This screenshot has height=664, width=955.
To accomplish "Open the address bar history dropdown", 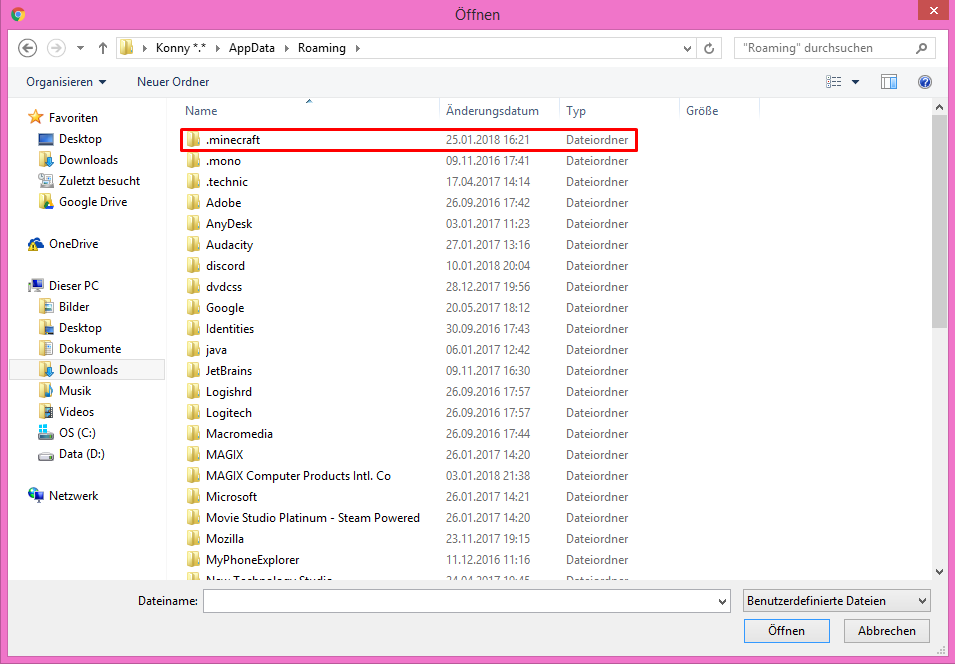I will (687, 48).
